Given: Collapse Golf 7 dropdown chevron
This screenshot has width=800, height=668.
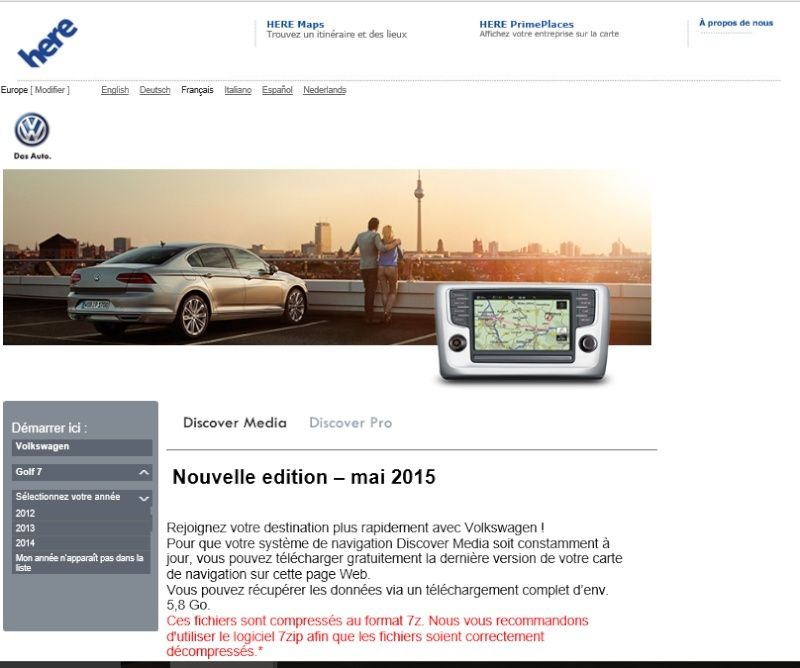Looking at the screenshot, I should tap(144, 473).
